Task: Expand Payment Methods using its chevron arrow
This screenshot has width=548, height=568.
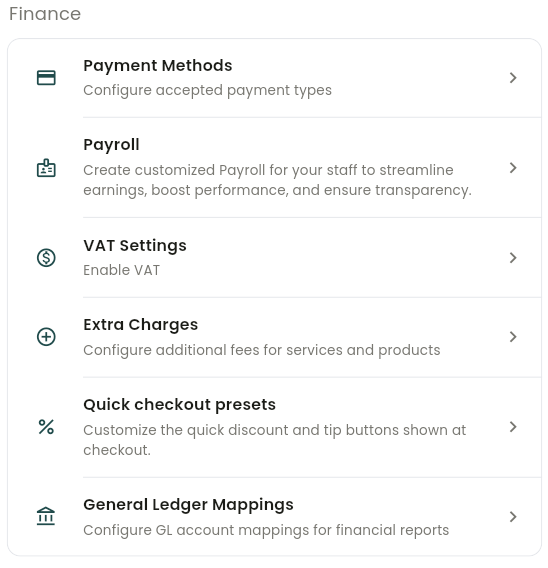Action: (513, 78)
